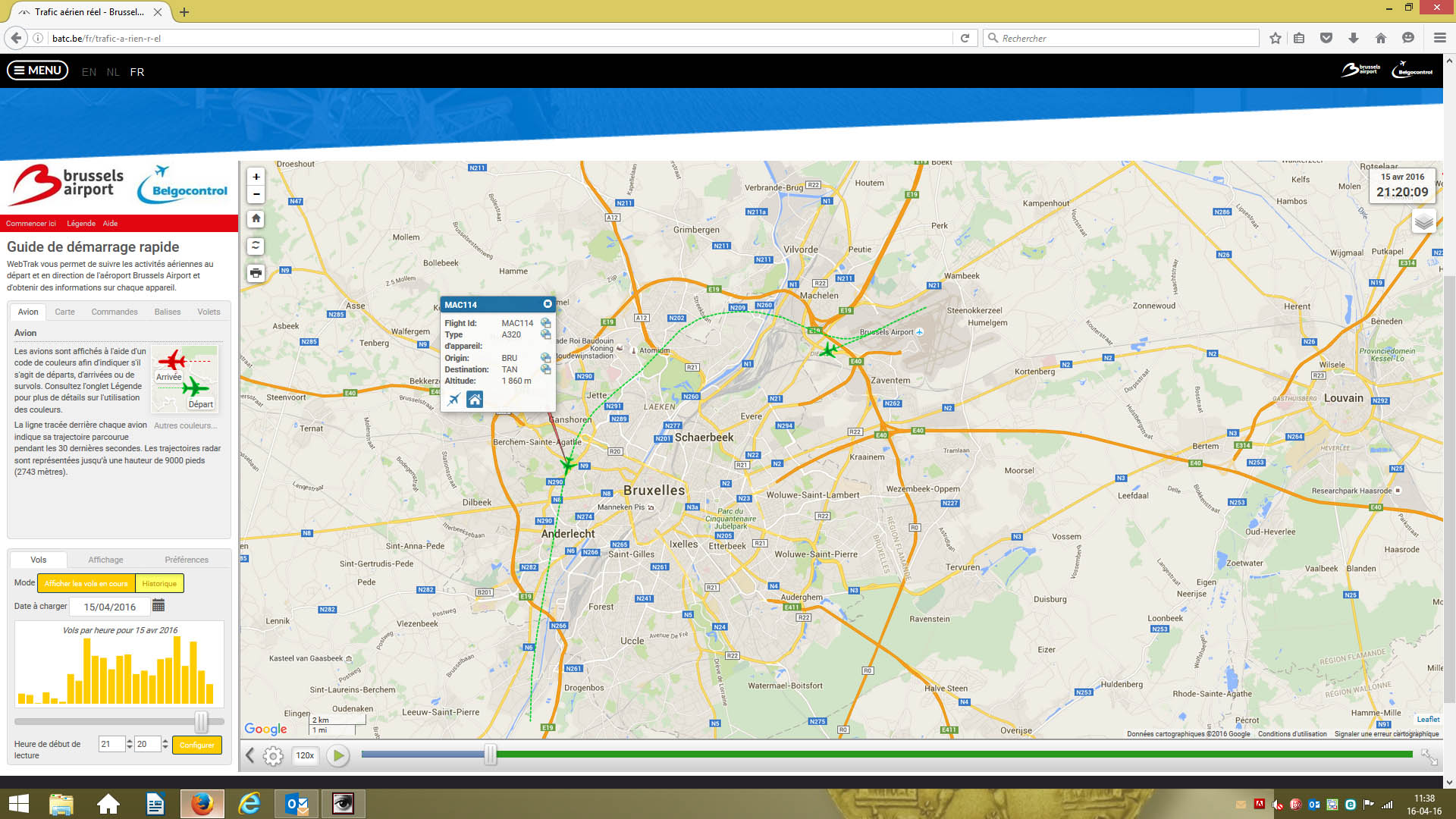Click the browser search box
The image size is (1456, 819).
1121,38
